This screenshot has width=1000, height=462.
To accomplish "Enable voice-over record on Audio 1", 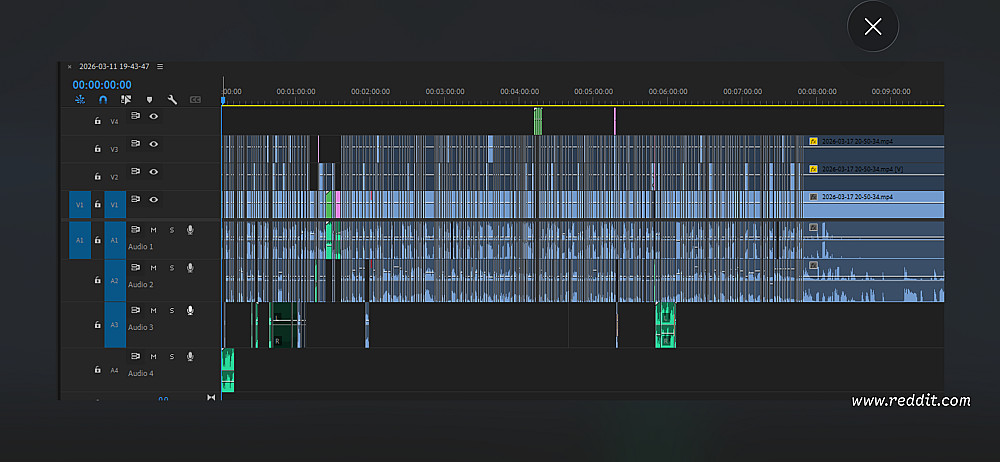I will tap(190, 230).
